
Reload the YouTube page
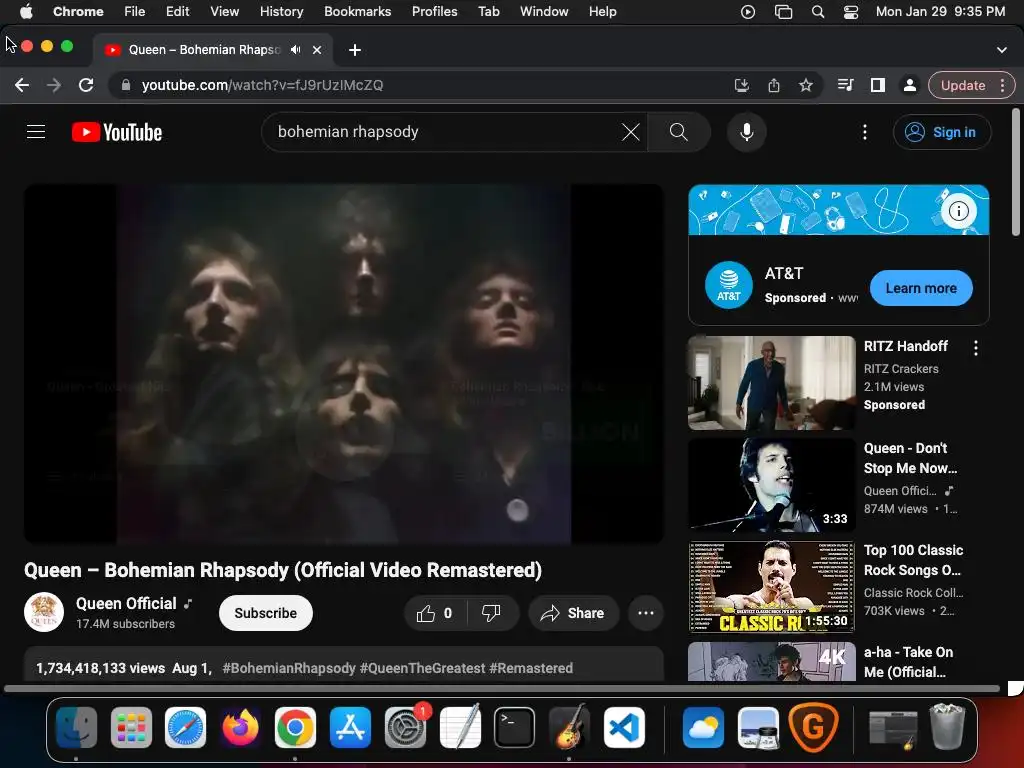point(86,85)
